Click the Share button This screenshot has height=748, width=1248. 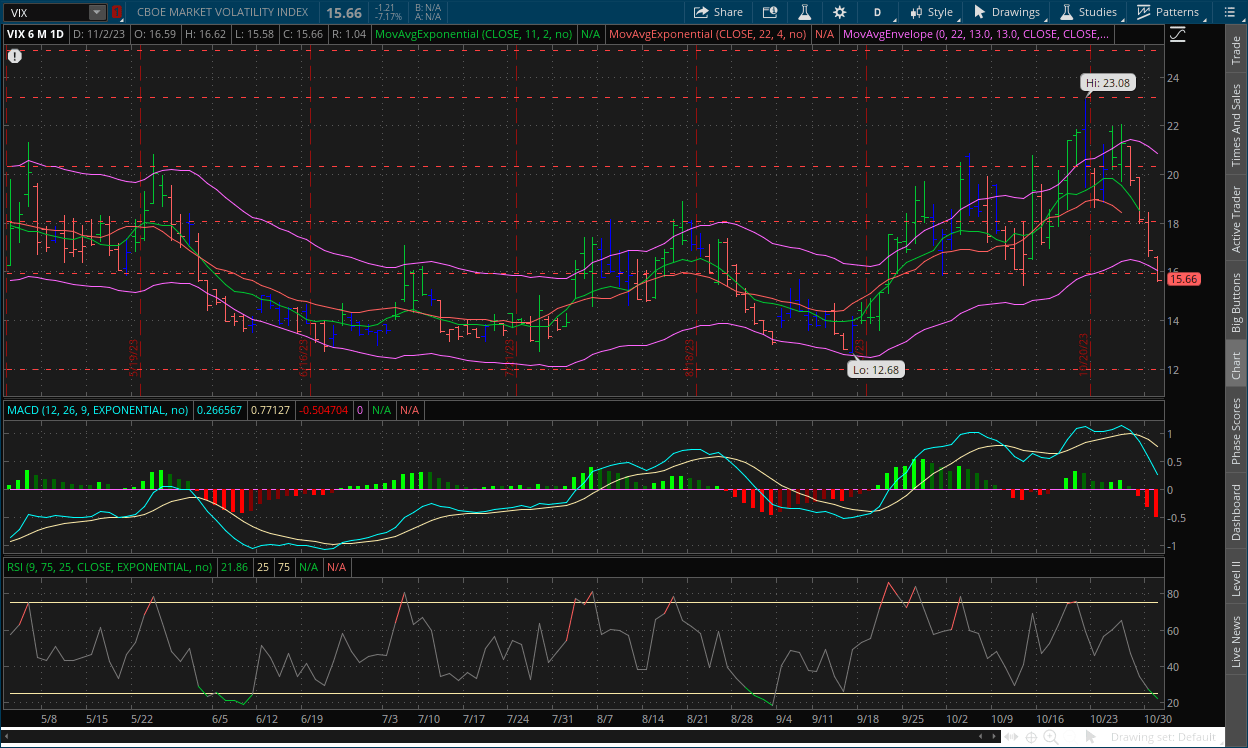718,12
